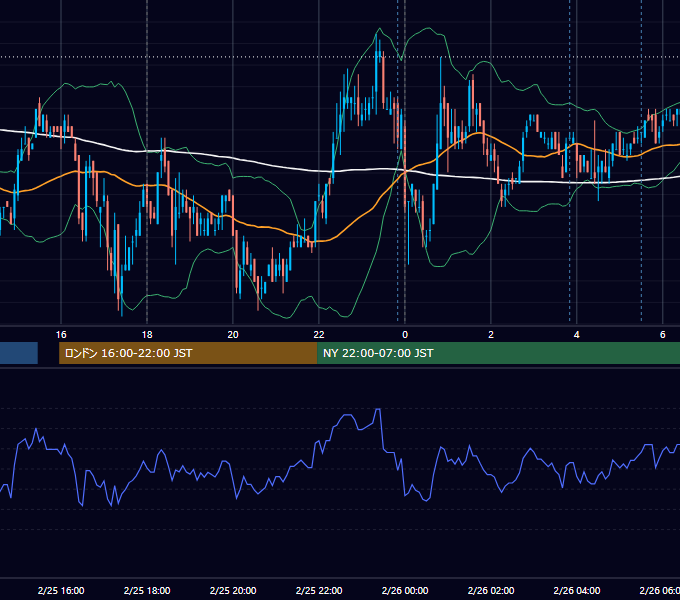
Task: Click the 22 hour label on chart axis
Action: click(319, 335)
